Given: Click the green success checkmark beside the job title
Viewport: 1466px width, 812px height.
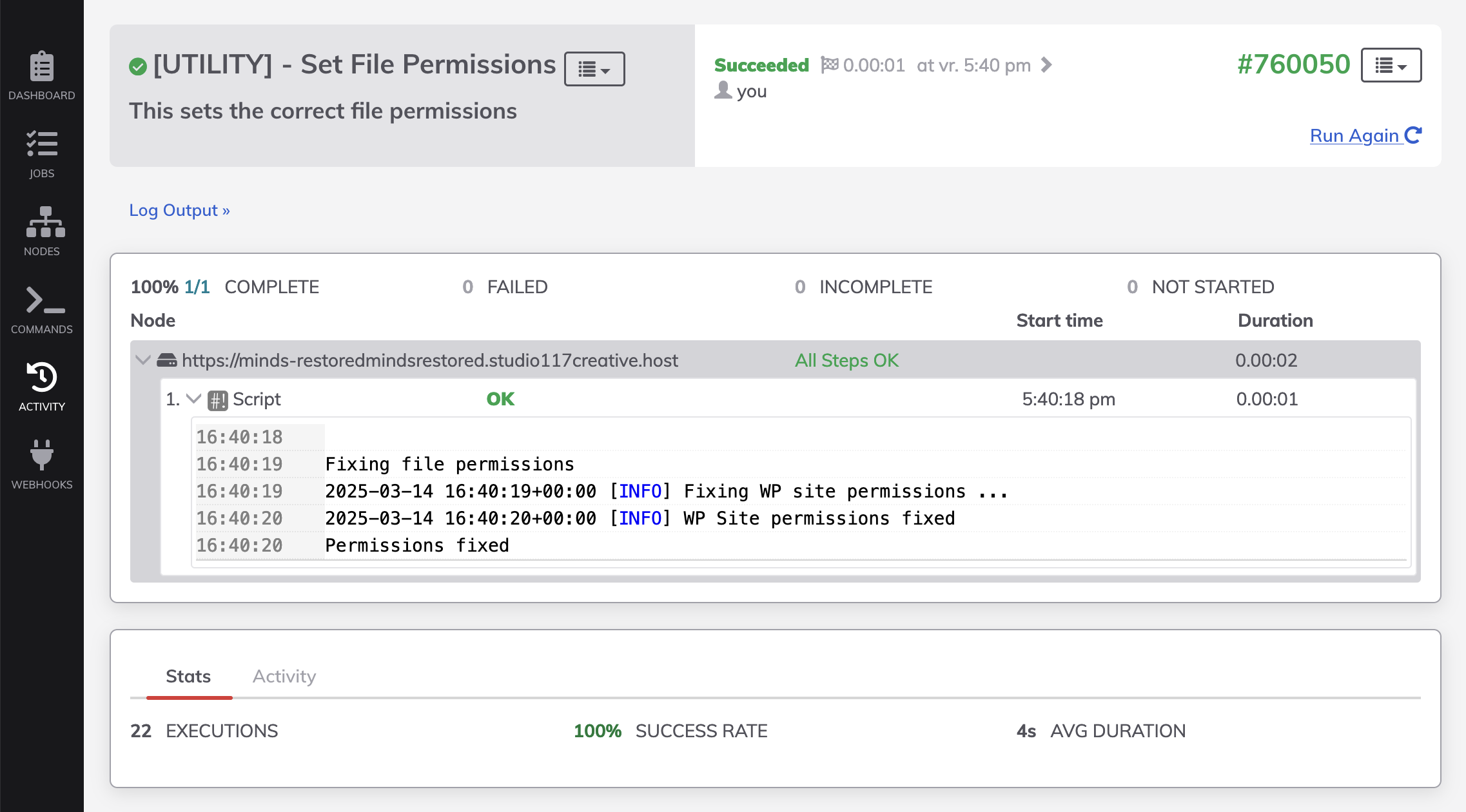Looking at the screenshot, I should click(x=138, y=64).
